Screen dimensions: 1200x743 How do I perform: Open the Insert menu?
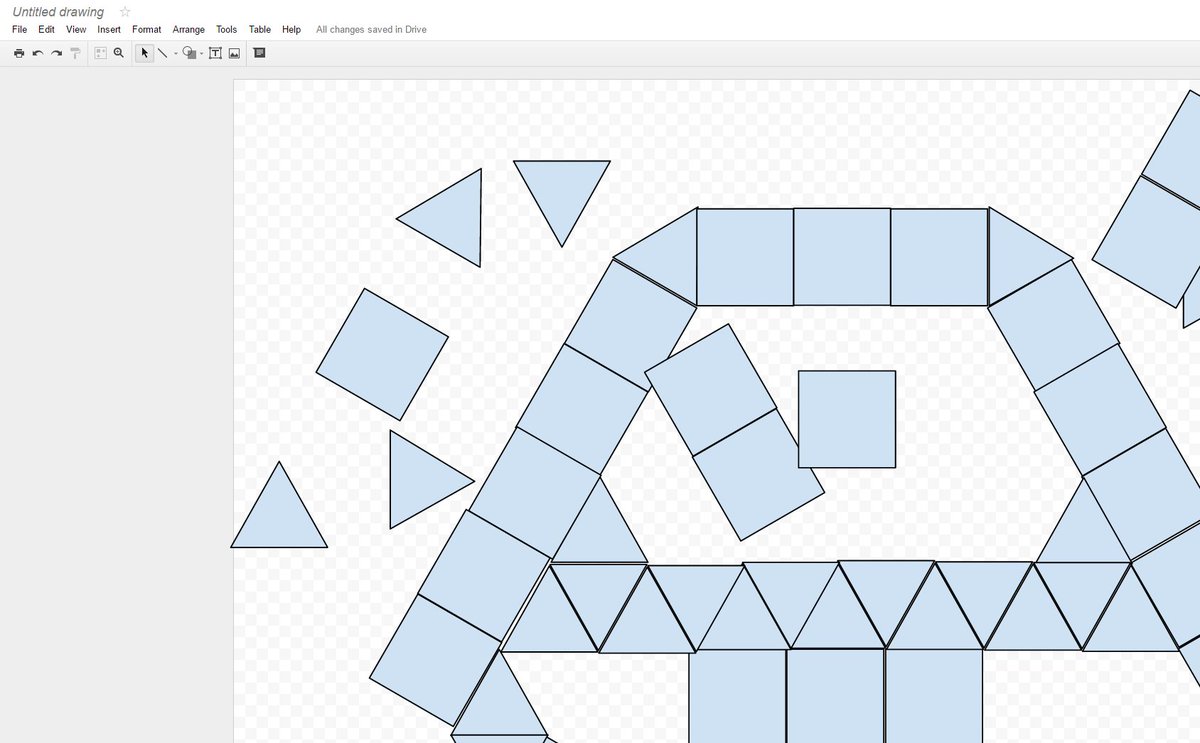pos(109,29)
